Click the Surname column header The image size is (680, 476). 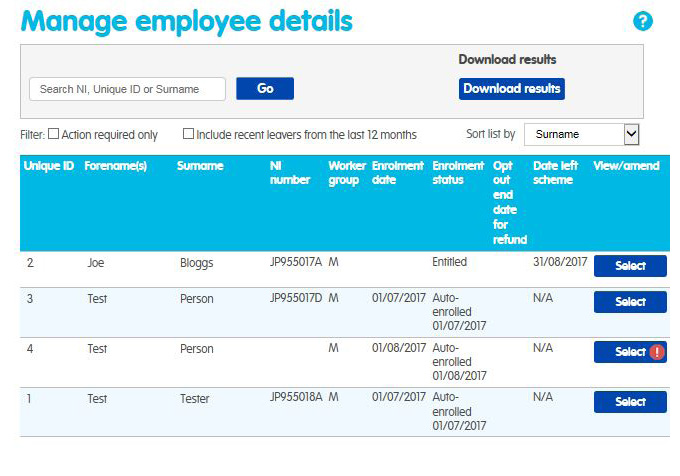tap(200, 166)
